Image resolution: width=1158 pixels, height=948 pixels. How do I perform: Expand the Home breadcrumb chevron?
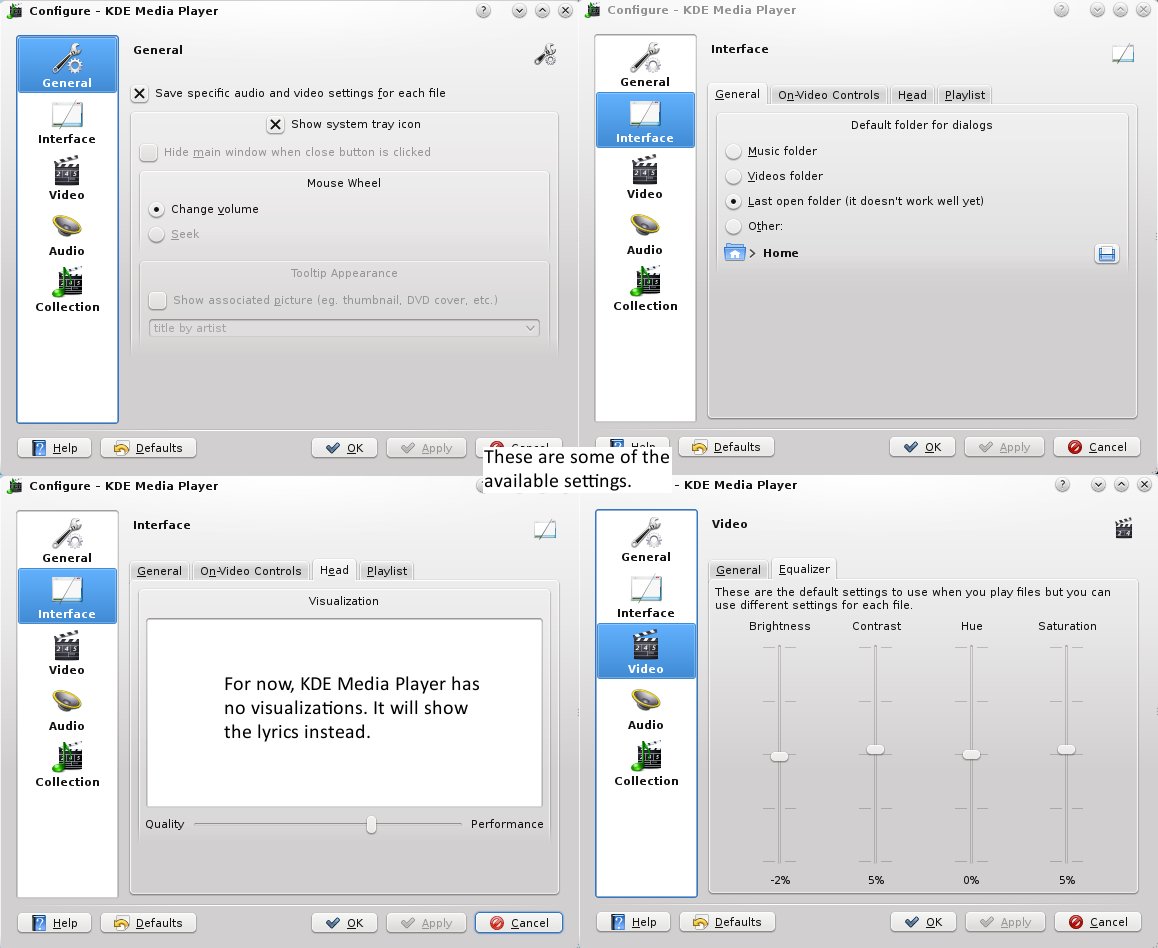click(x=754, y=253)
